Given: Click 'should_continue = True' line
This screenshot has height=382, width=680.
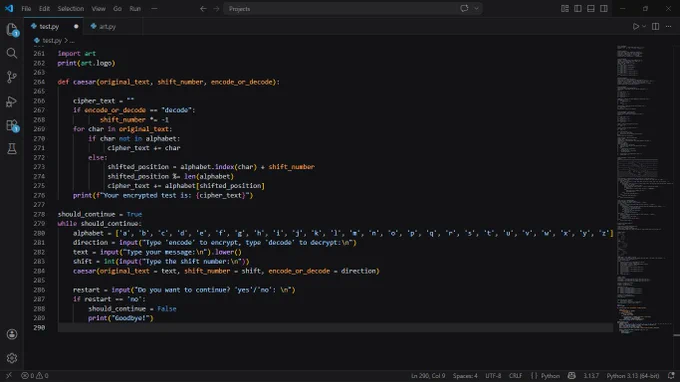Looking at the screenshot, I should click(x=100, y=214).
